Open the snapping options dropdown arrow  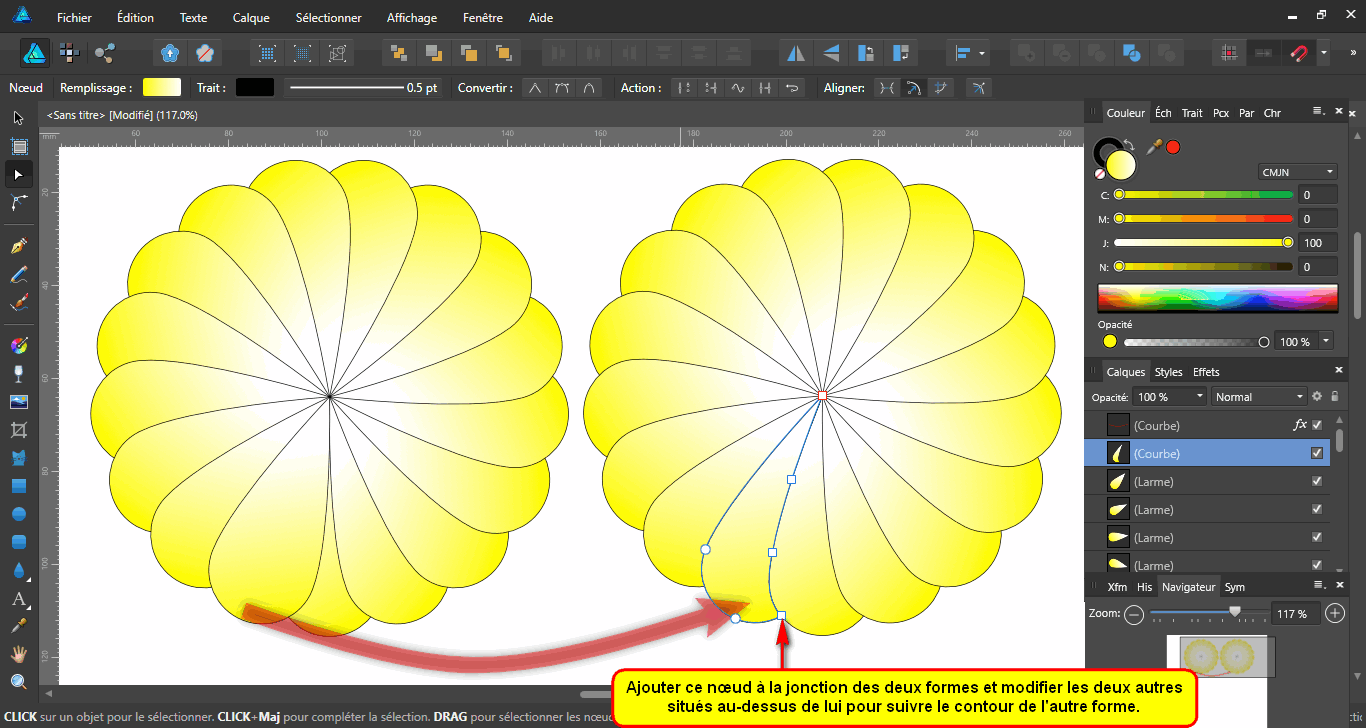1324,52
